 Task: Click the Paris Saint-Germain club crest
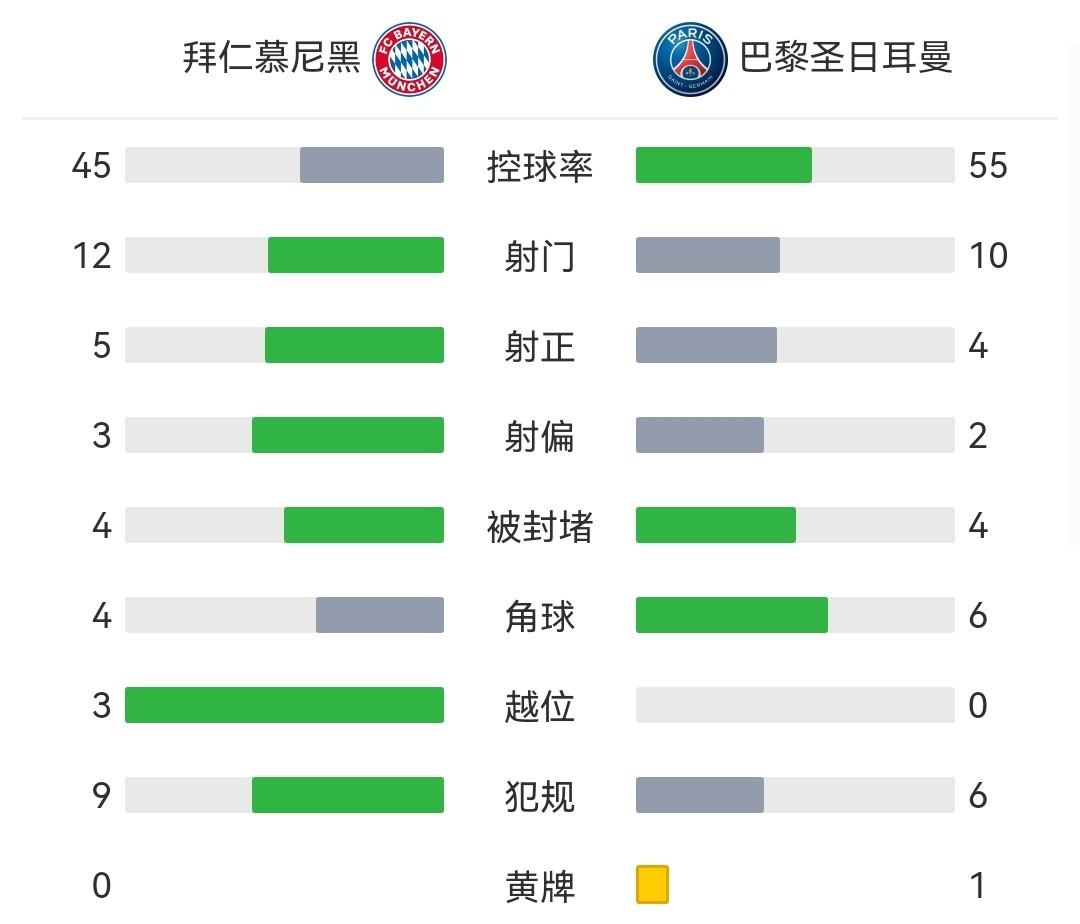click(x=690, y=59)
